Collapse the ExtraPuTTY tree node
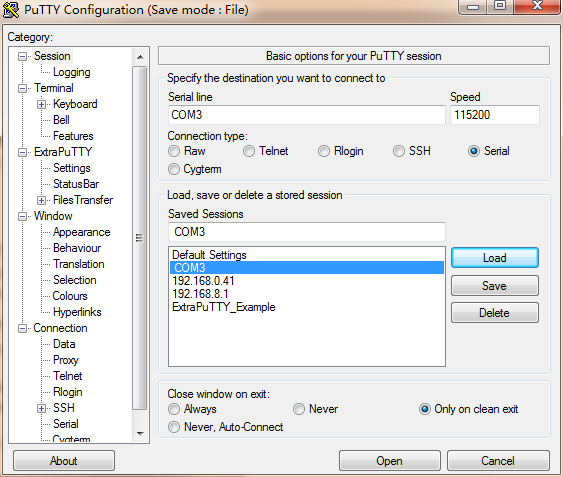Viewport: 563px width, 477px height. coord(23,152)
